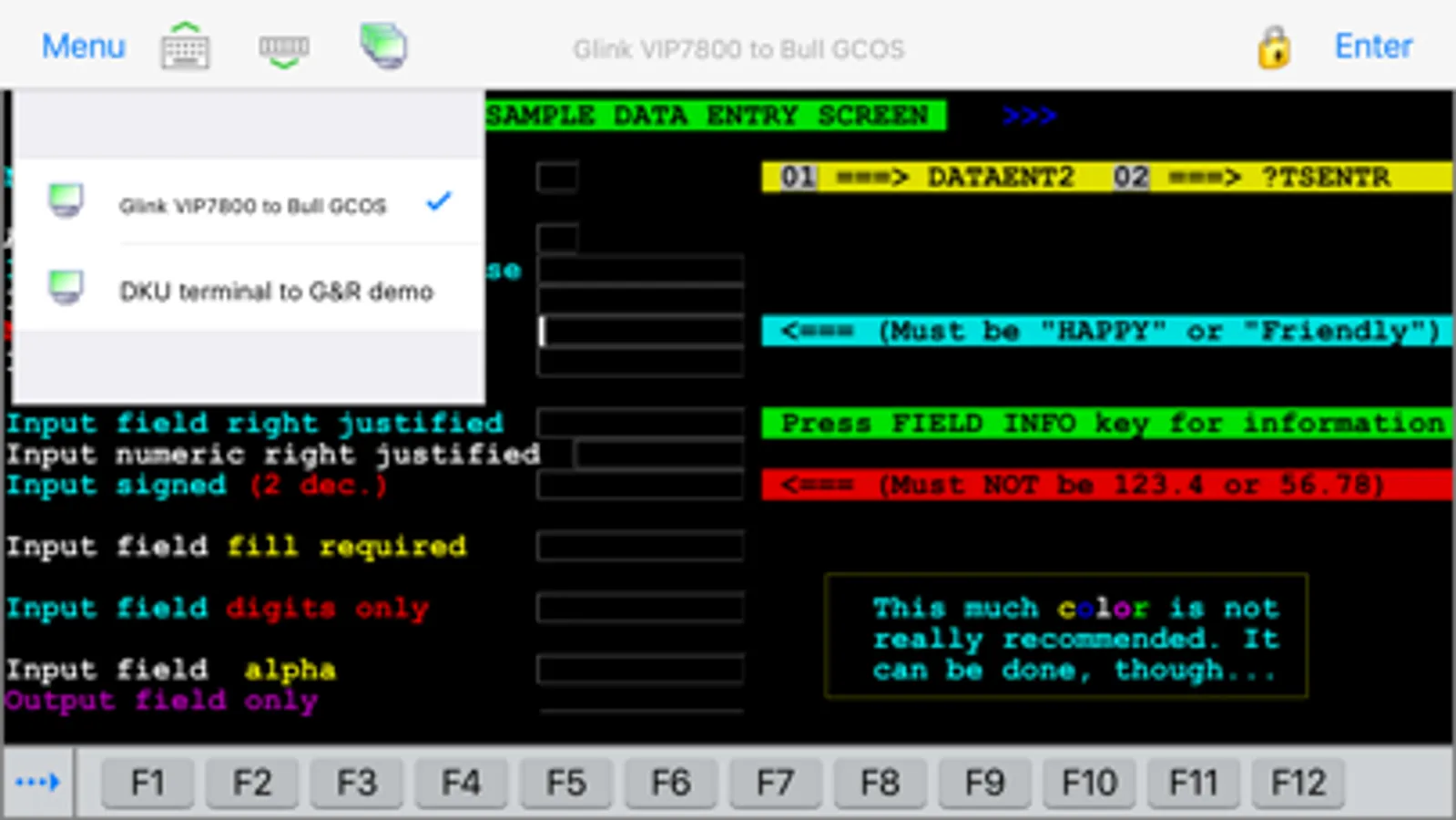1456x820 pixels.
Task: Tap the F8 function key
Action: pyautogui.click(x=880, y=783)
